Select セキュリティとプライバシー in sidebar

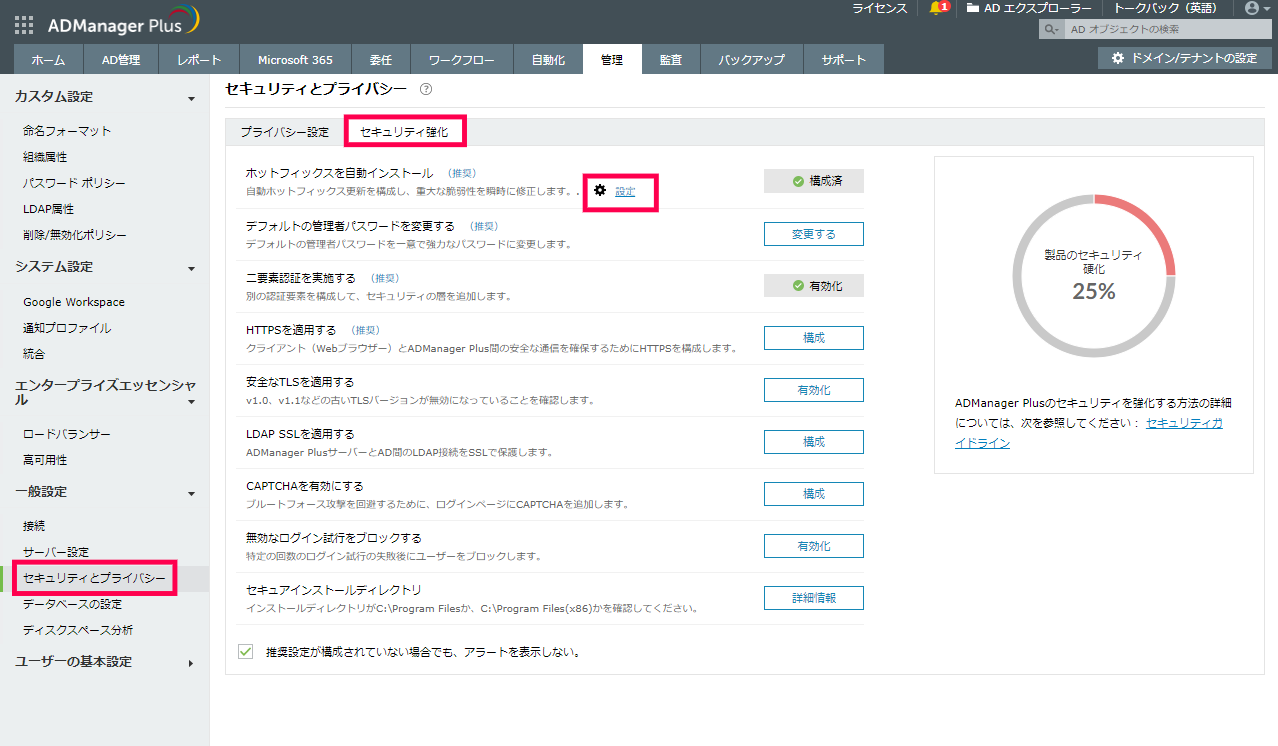[95, 578]
